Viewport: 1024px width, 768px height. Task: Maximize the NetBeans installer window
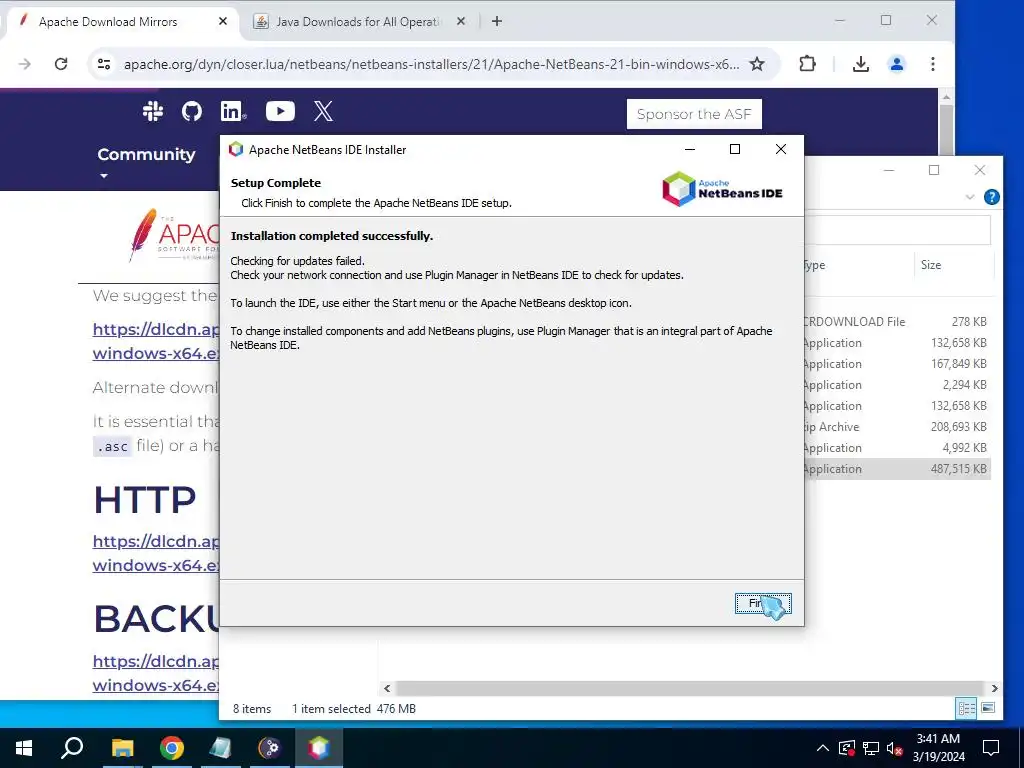(735, 150)
